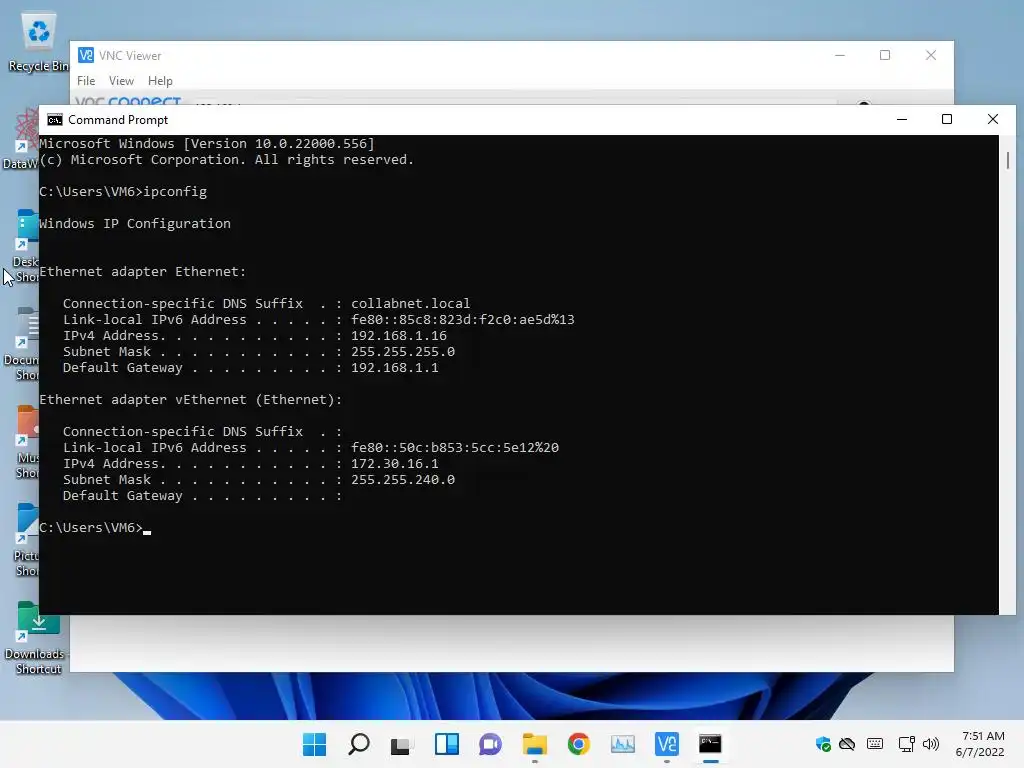Viewport: 1024px width, 768px height.
Task: Select the Recycle Bin desktop icon
Action: (x=38, y=42)
